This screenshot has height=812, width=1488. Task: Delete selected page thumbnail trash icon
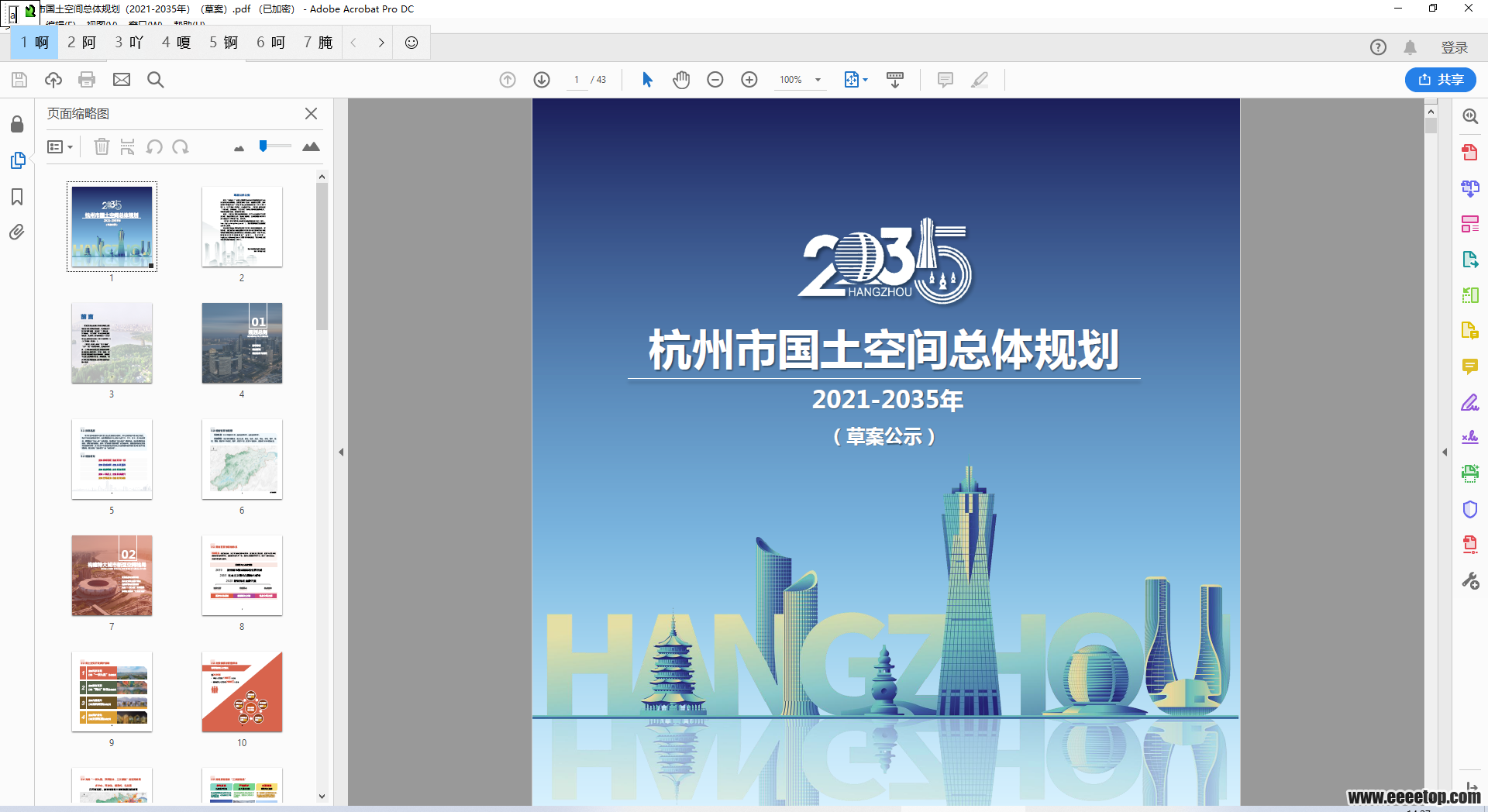(102, 146)
